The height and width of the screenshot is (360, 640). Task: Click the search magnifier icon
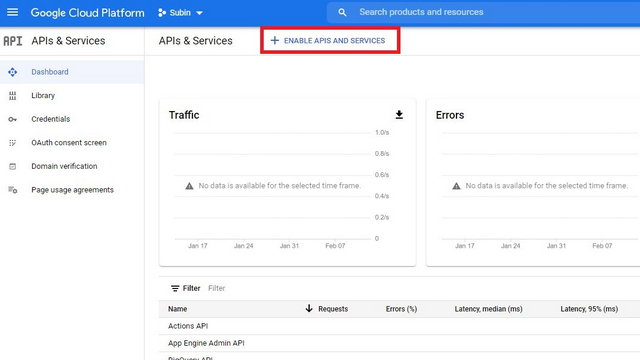342,13
